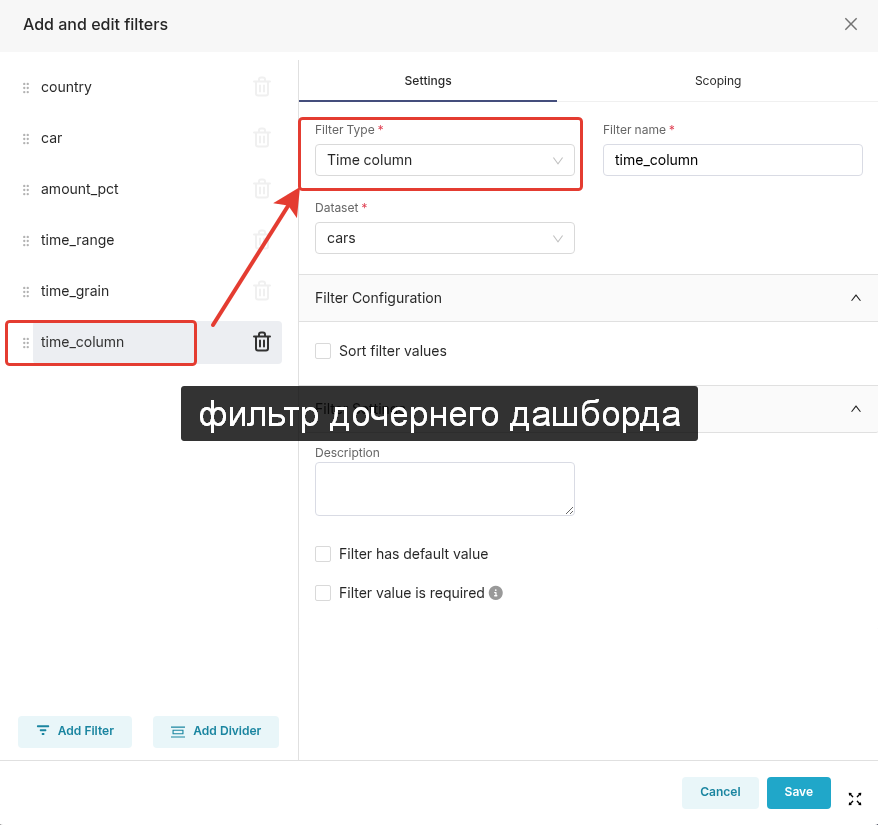Open the Dataset dropdown

tap(444, 238)
